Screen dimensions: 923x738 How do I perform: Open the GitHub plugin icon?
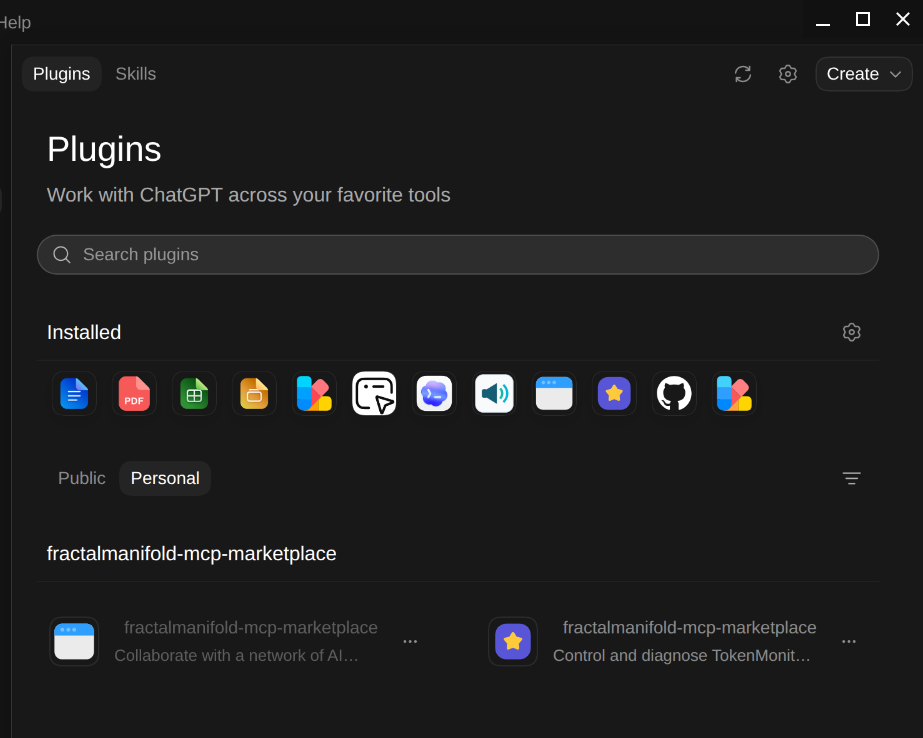pos(675,393)
